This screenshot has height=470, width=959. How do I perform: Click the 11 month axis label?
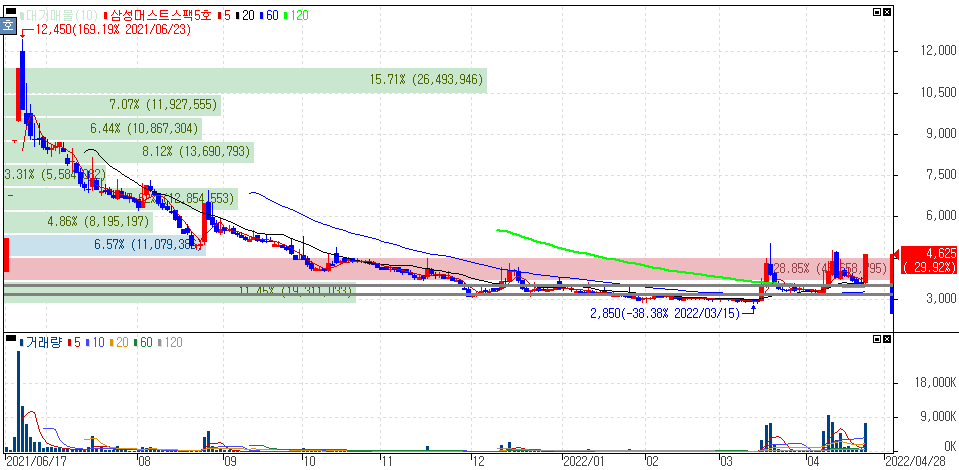(388, 460)
